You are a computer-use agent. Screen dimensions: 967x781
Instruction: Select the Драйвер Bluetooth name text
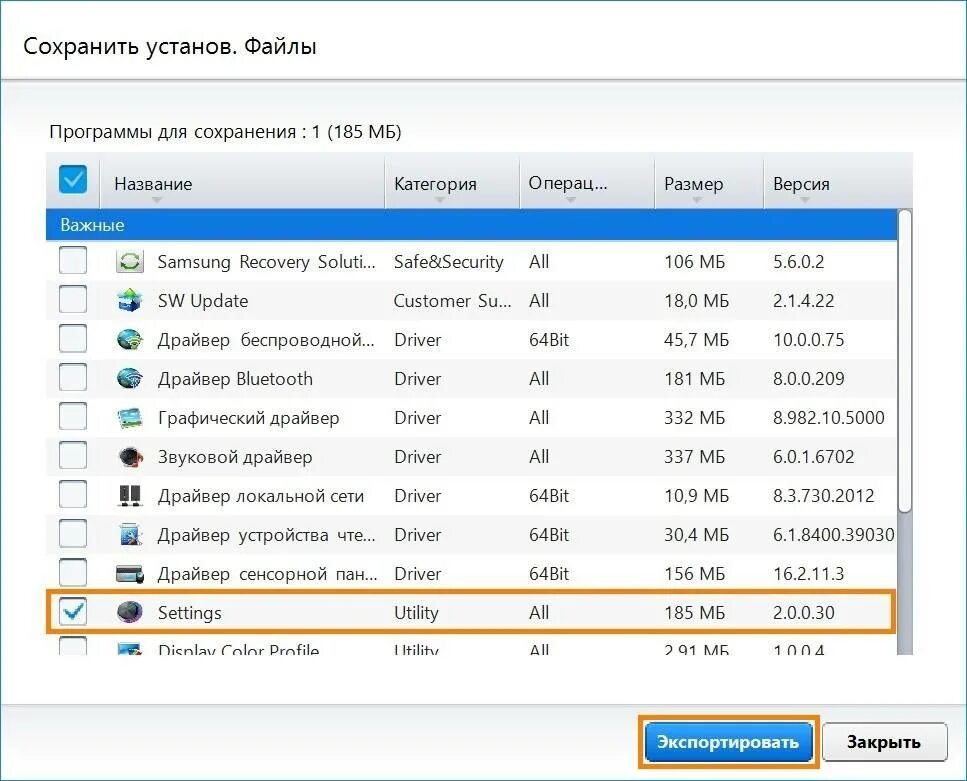235,379
